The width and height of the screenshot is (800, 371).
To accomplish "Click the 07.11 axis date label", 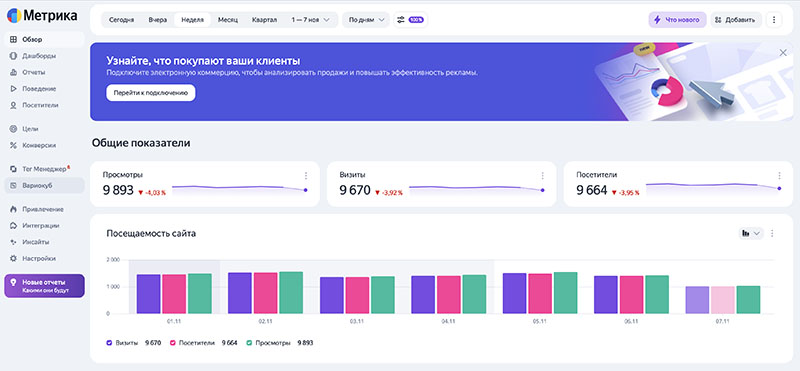I will (x=722, y=321).
